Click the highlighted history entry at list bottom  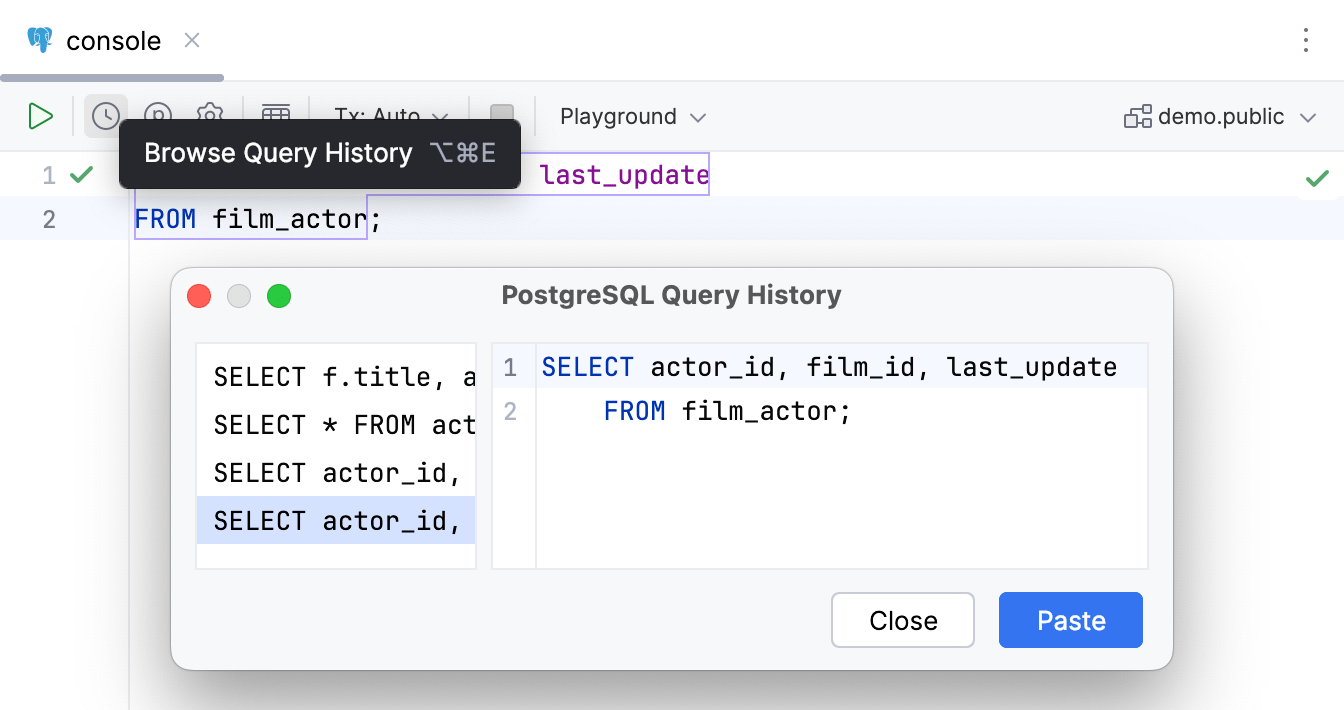click(336, 520)
